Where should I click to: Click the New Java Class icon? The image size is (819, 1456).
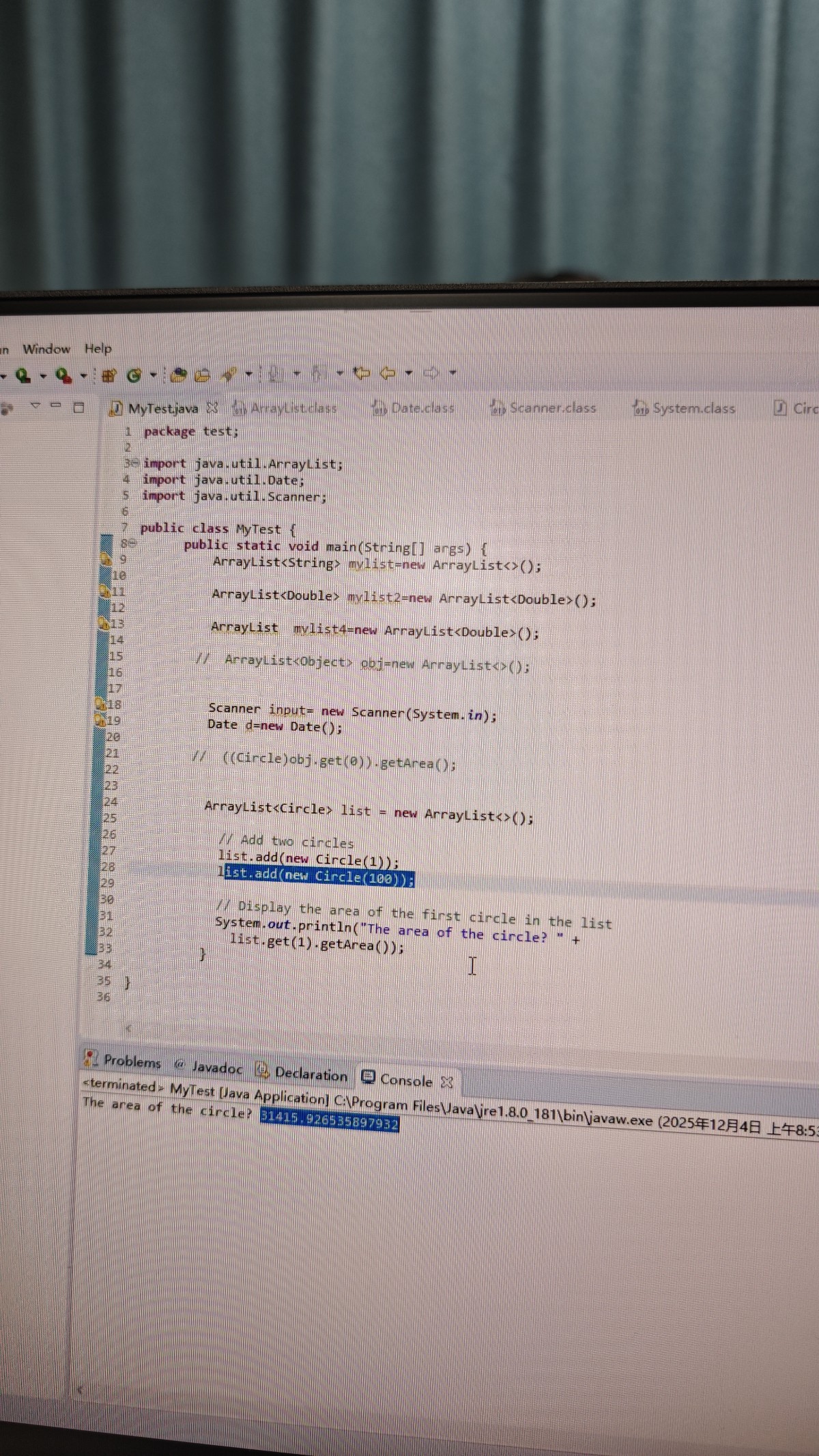pos(134,374)
